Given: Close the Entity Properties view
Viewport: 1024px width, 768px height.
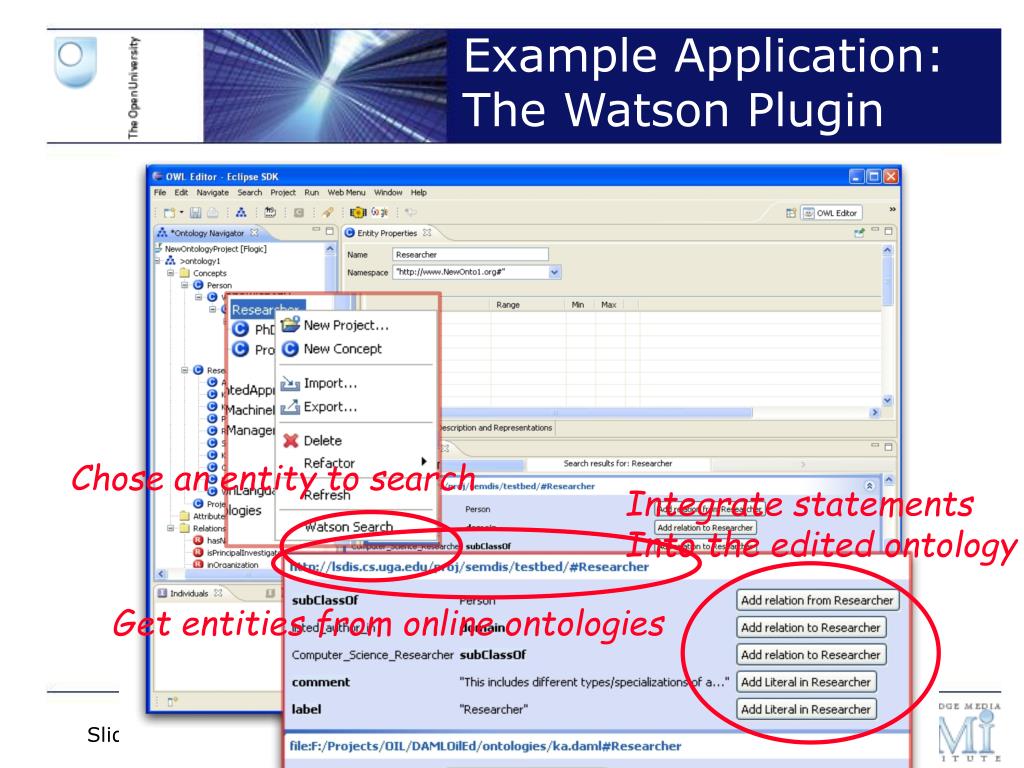Looking at the screenshot, I should [427, 232].
